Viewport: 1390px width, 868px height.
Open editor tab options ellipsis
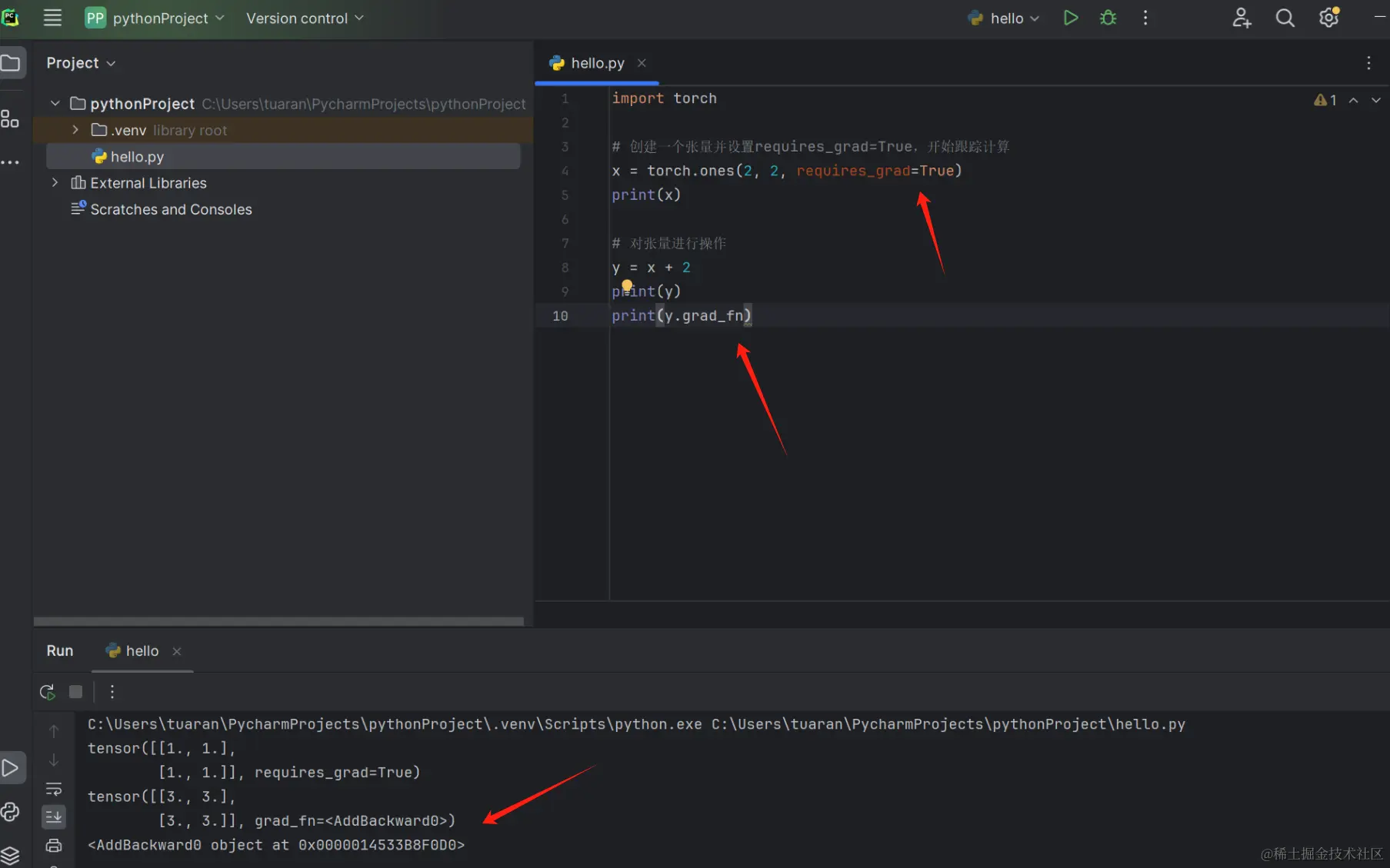(x=1368, y=63)
